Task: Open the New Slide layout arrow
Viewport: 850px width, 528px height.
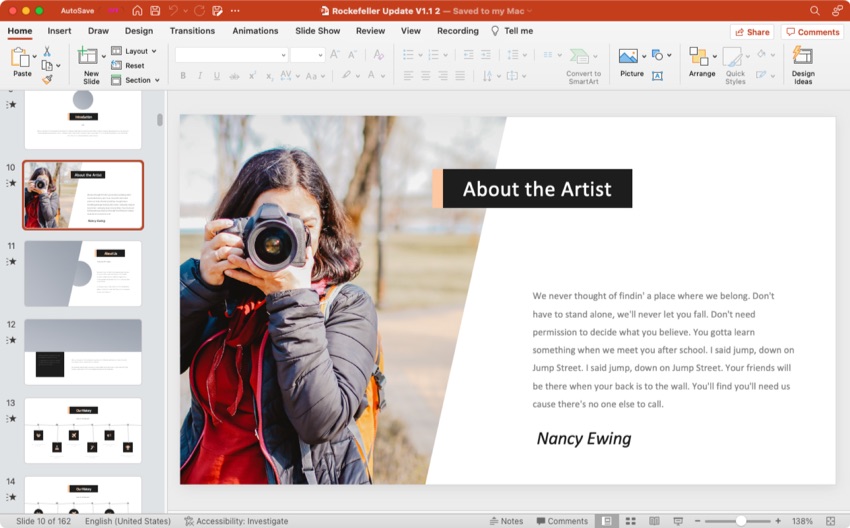Action: (104, 56)
